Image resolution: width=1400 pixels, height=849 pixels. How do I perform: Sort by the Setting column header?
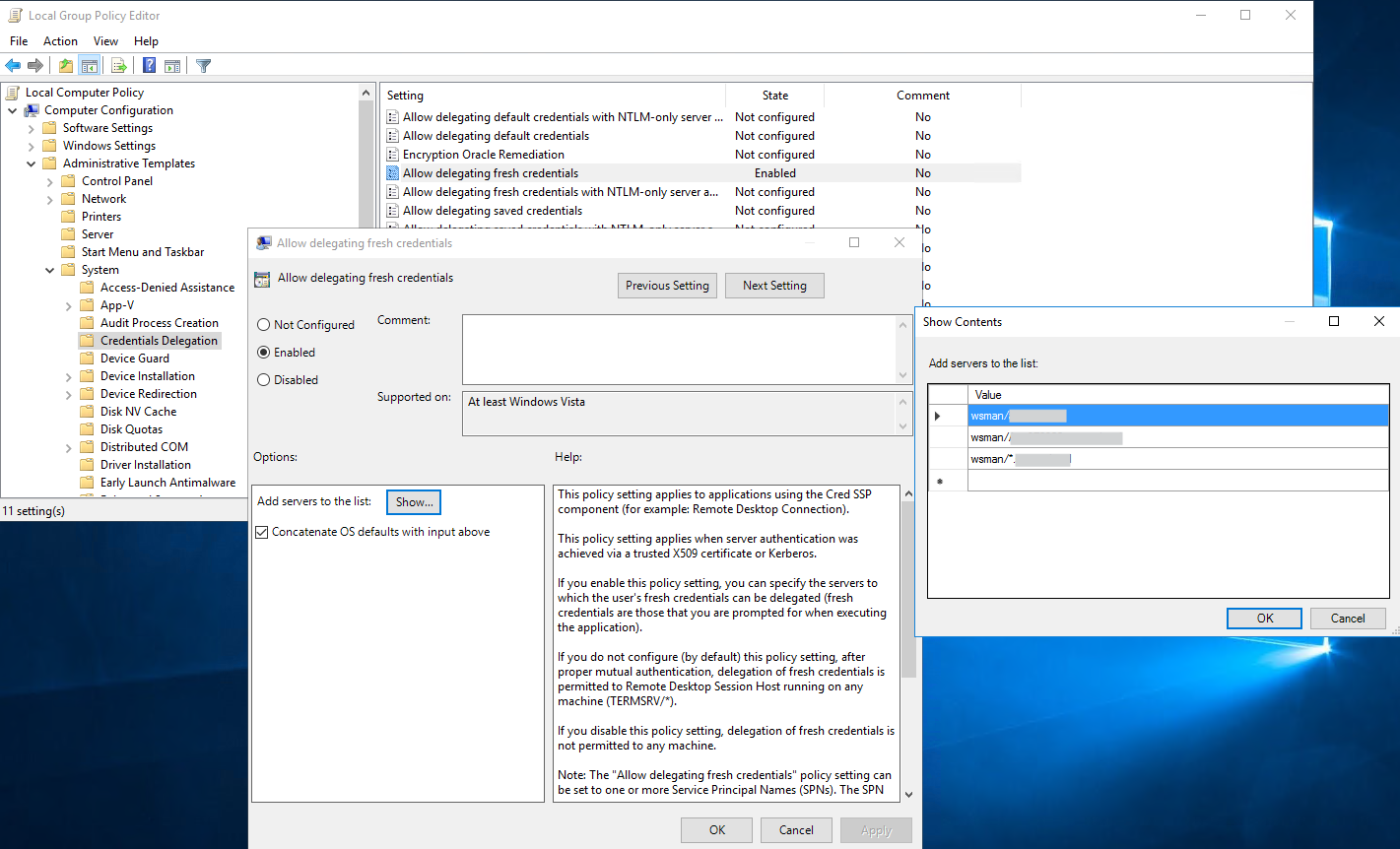553,96
